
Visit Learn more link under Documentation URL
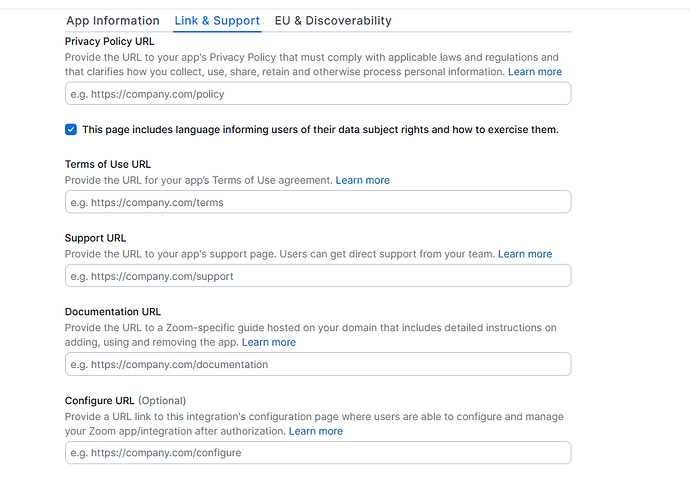268,342
